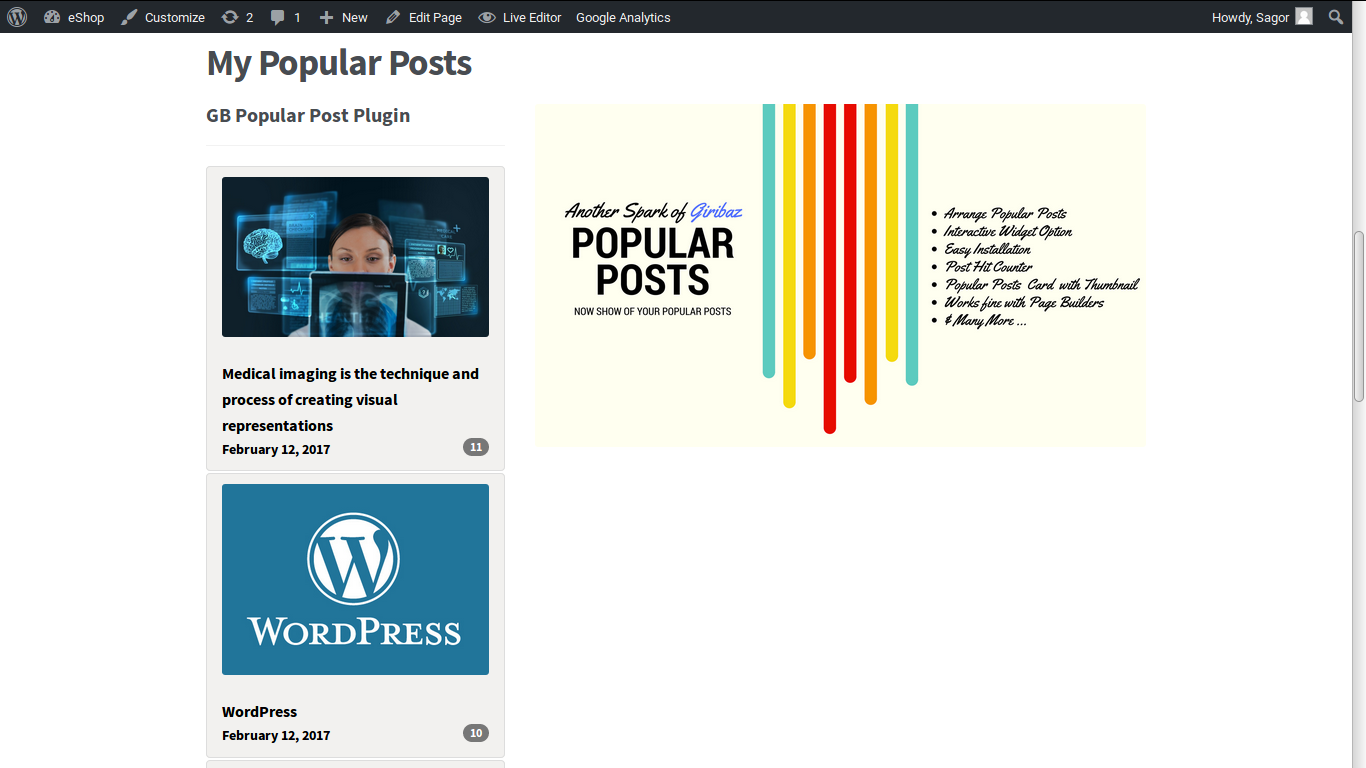Open the pending updates icon showing 2

(x=230, y=17)
